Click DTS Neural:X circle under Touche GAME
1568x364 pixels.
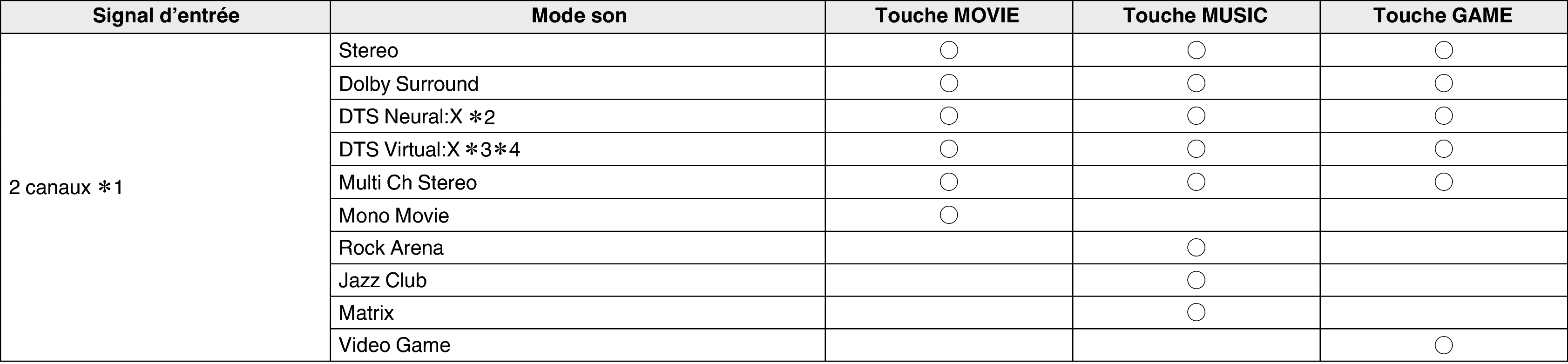[1443, 115]
